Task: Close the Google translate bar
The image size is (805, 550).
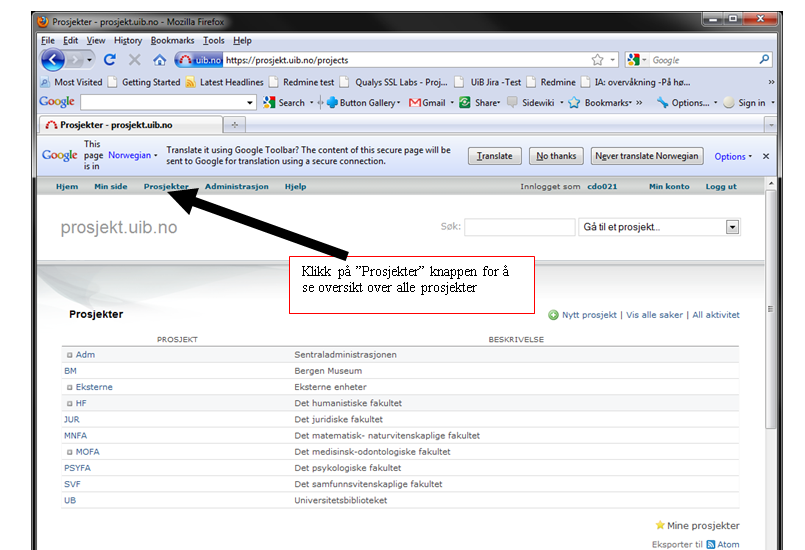Action: pyautogui.click(x=766, y=156)
